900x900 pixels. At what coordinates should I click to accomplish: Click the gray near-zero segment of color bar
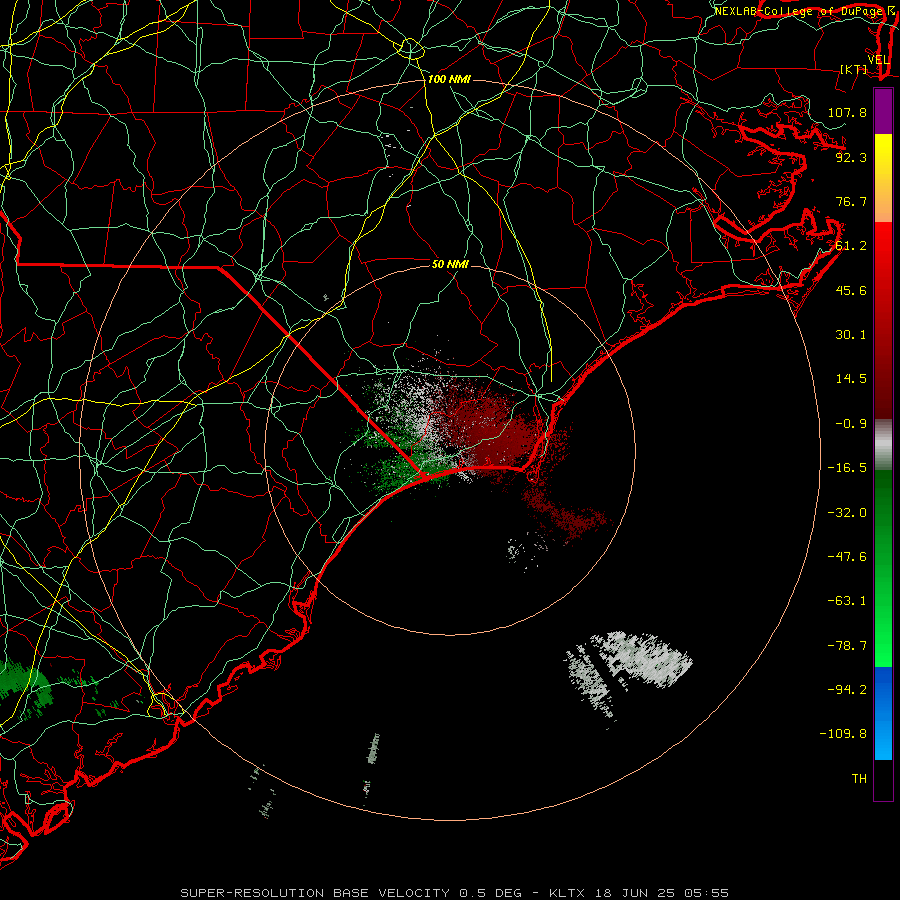click(x=883, y=444)
